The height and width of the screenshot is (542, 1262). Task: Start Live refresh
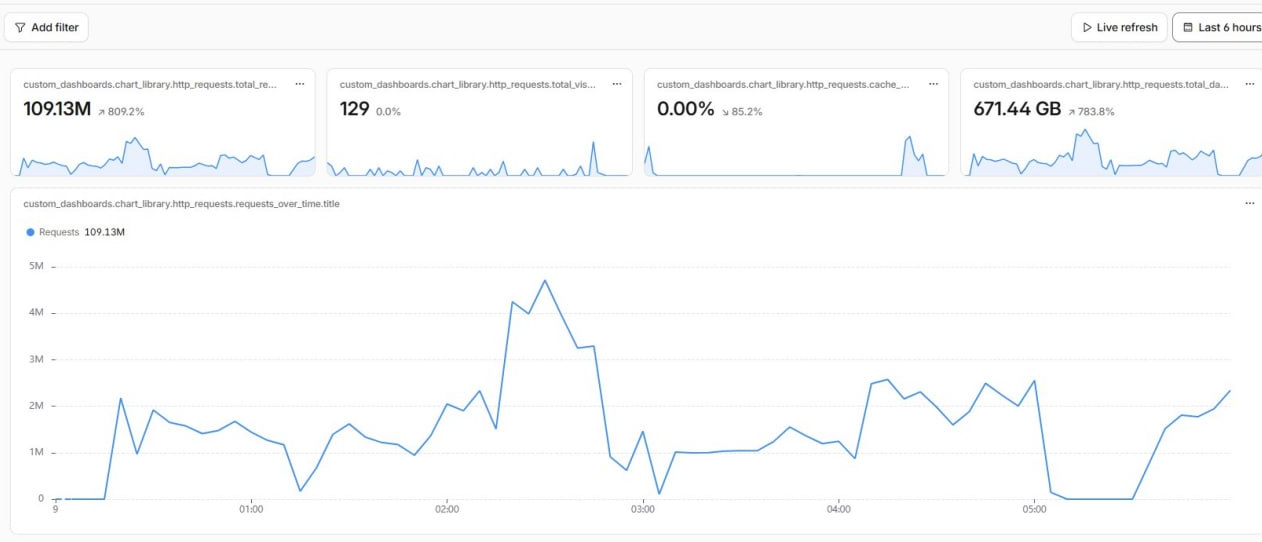click(x=1118, y=28)
